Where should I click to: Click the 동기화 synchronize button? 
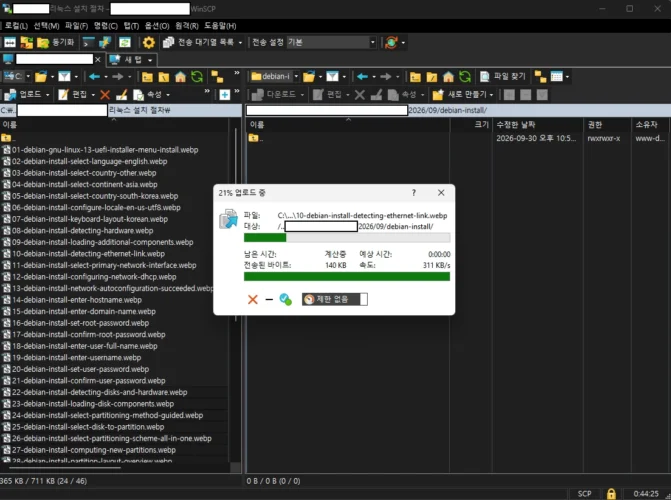coord(56,42)
